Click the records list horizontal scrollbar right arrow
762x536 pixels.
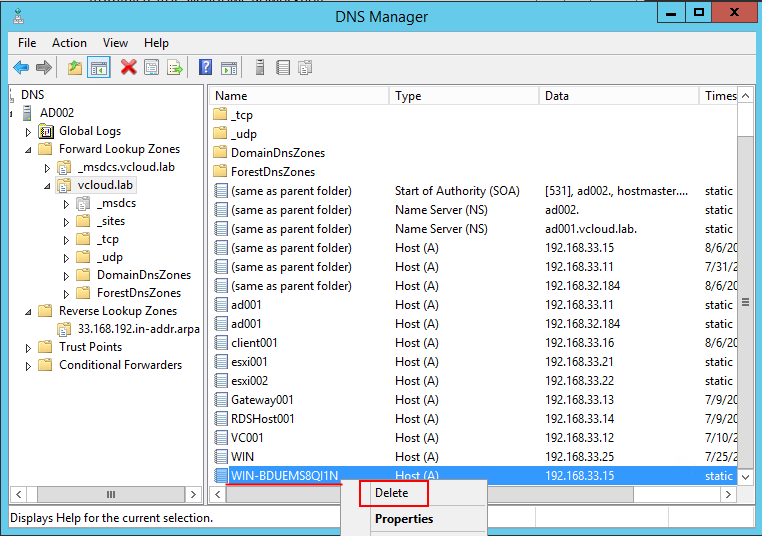pyautogui.click(x=728, y=494)
